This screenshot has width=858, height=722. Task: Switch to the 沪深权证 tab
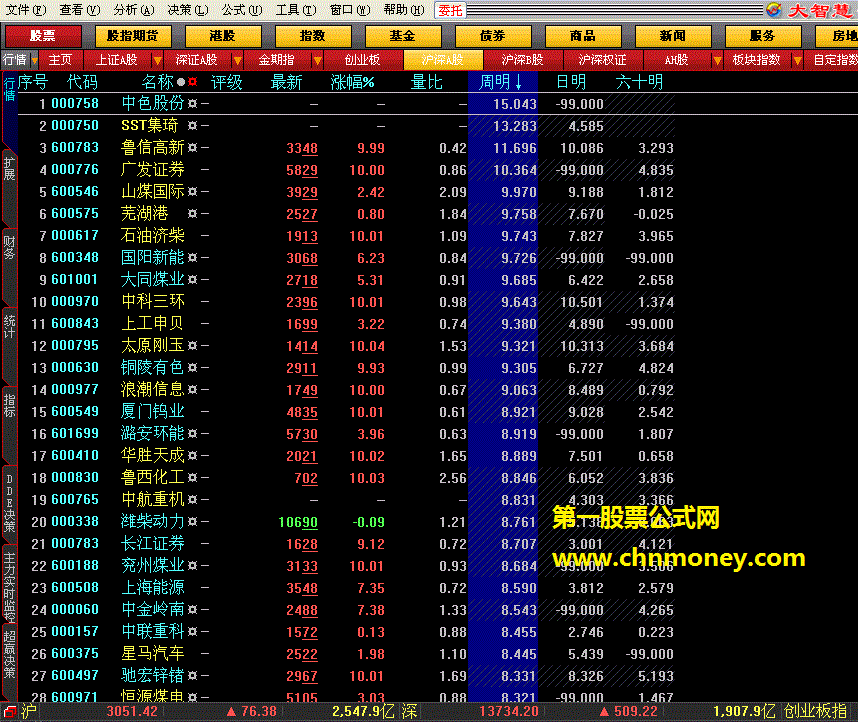602,60
